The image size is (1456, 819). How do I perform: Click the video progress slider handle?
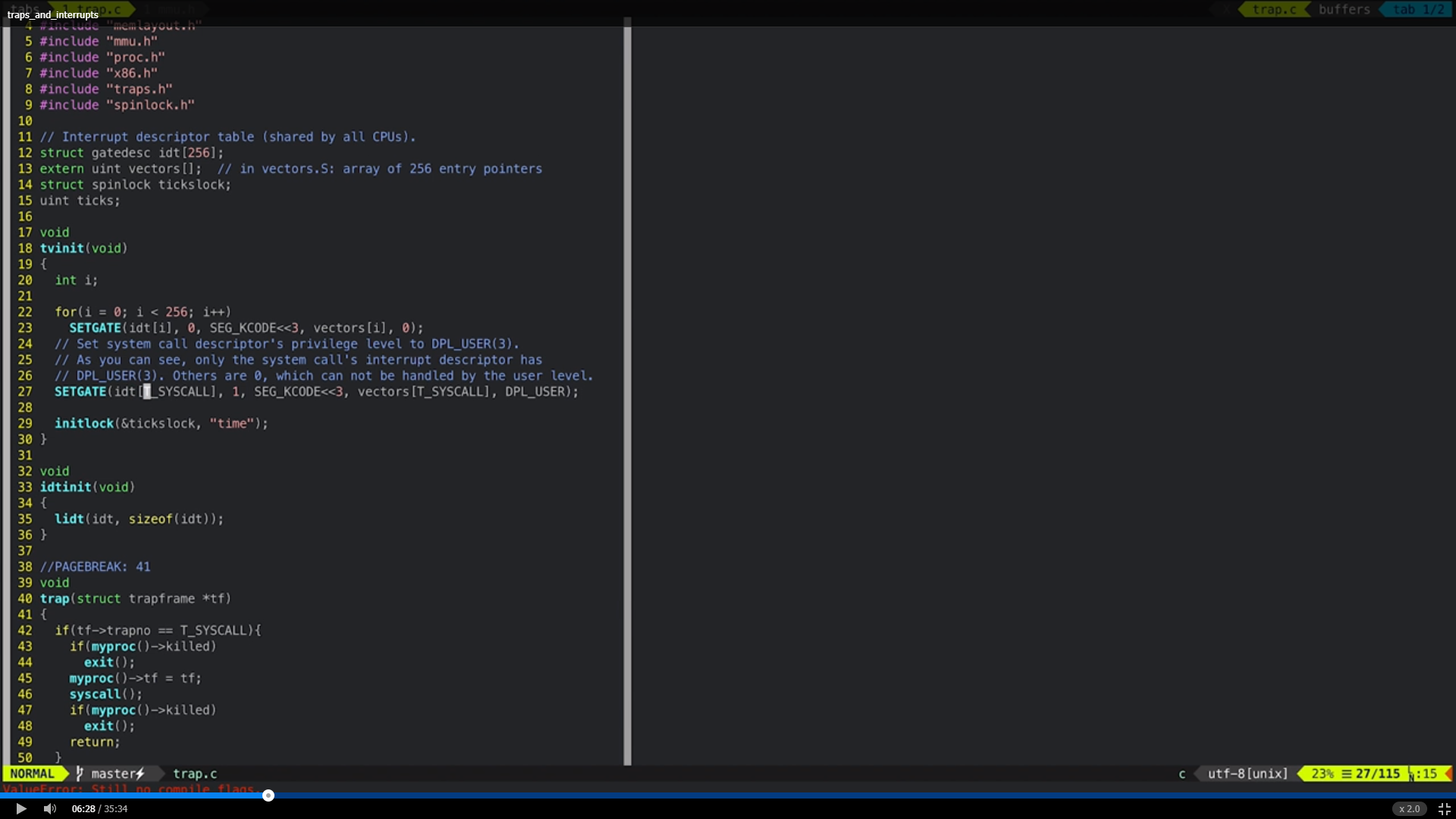coord(268,795)
